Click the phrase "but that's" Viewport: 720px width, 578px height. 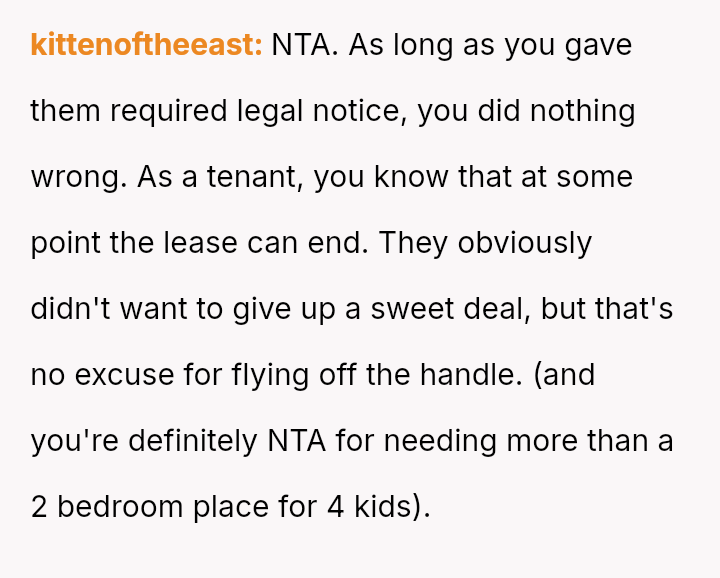(x=607, y=309)
